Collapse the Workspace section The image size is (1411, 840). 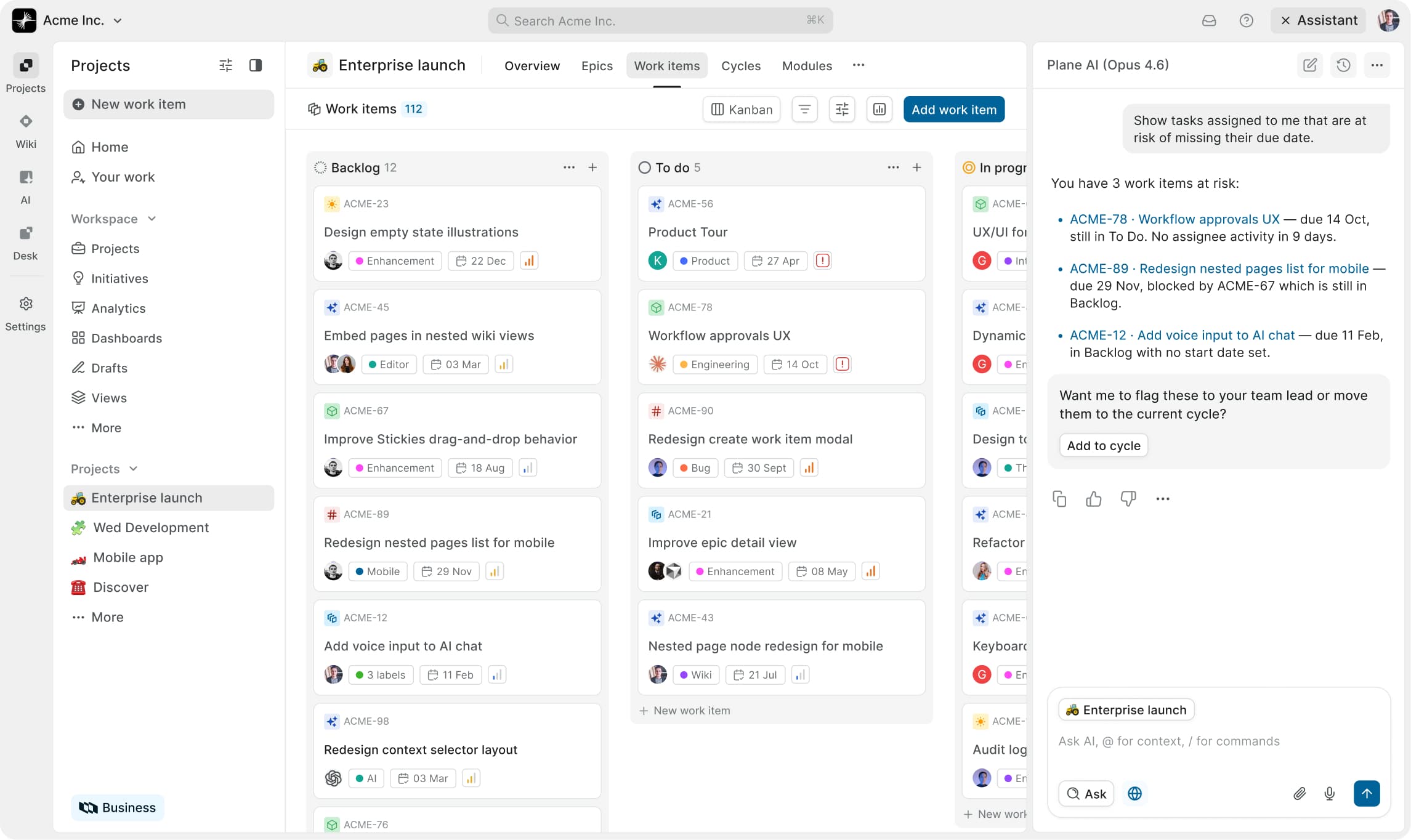[151, 219]
